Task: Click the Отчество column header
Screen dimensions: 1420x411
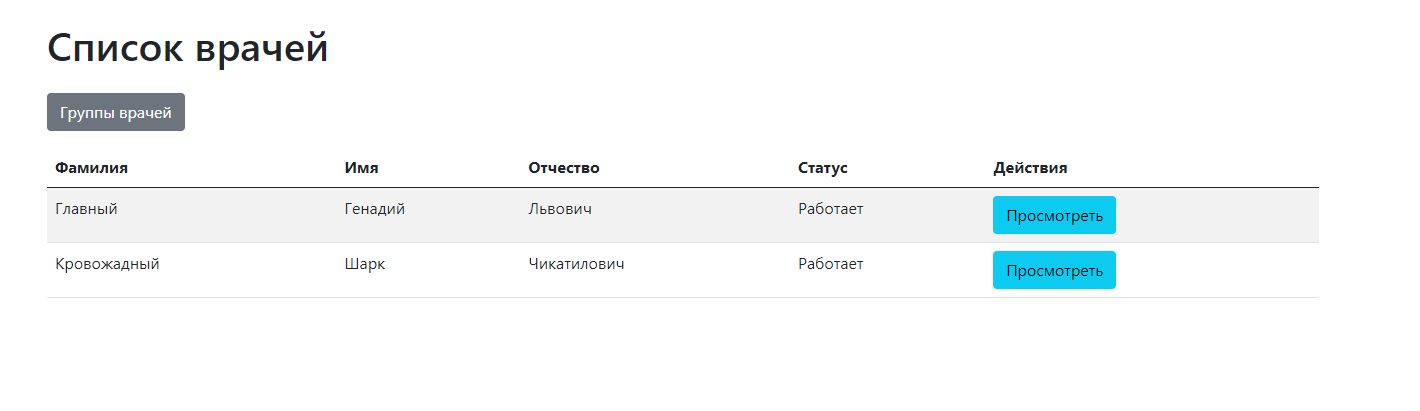Action: pyautogui.click(x=563, y=168)
